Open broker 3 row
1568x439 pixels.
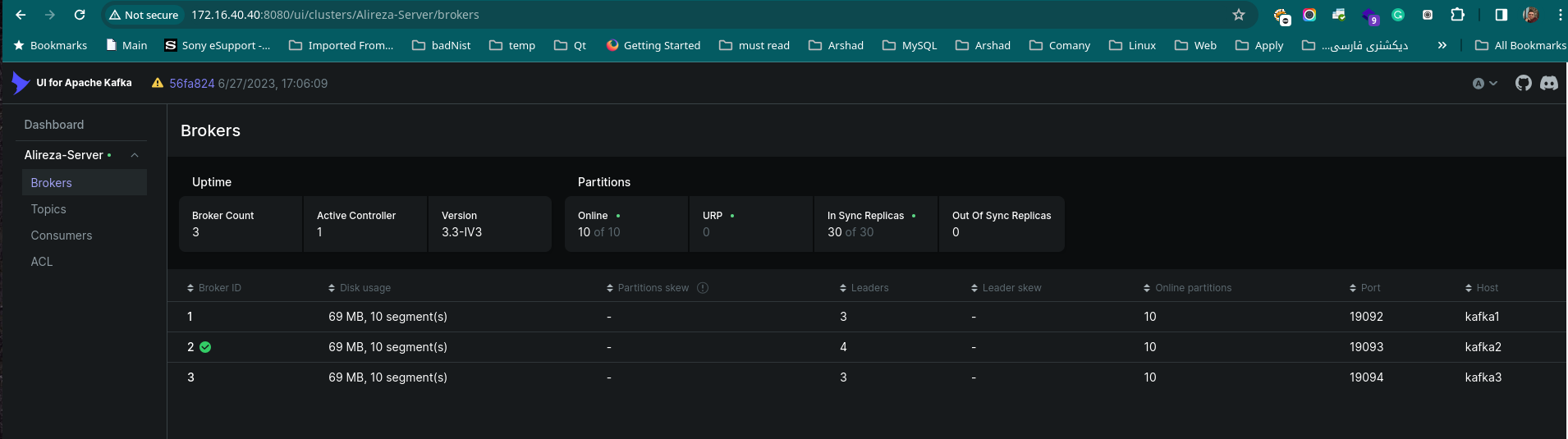point(866,377)
